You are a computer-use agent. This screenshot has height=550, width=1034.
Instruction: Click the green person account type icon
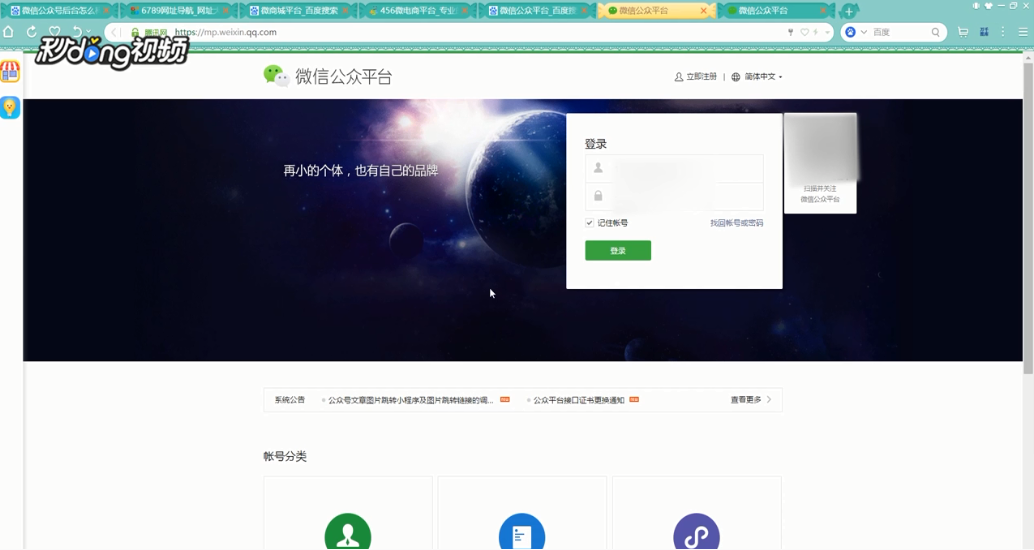[348, 532]
